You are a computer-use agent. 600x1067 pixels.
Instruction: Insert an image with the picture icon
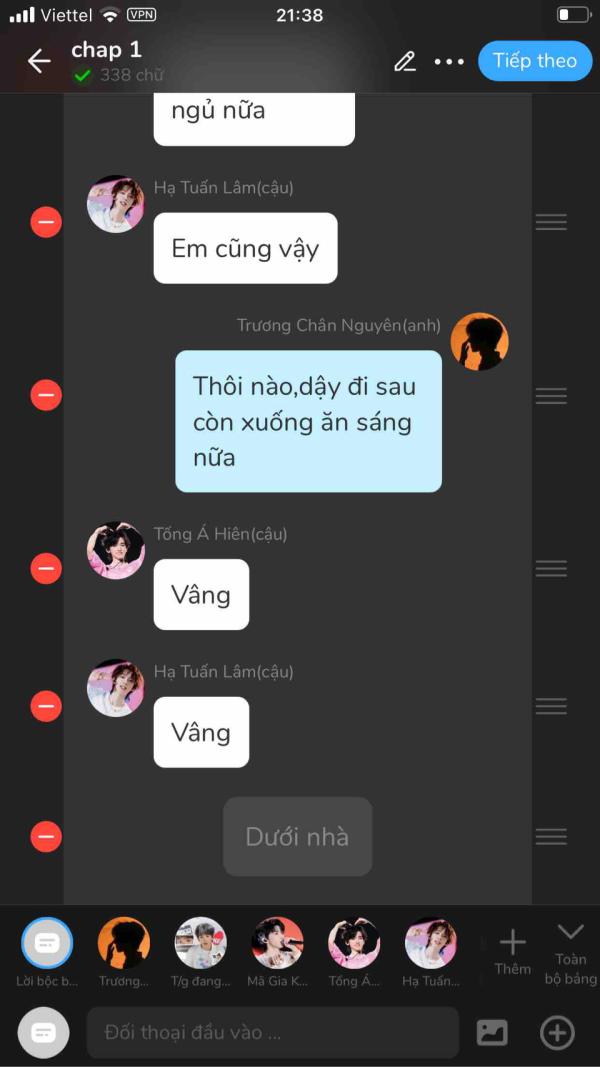pos(492,1032)
